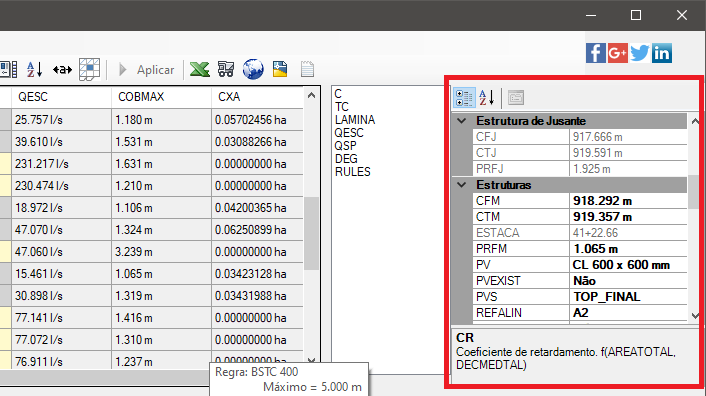Screen dimensions: 706x396
Task: Click the 1.416 m cell
Action: (x=161, y=318)
